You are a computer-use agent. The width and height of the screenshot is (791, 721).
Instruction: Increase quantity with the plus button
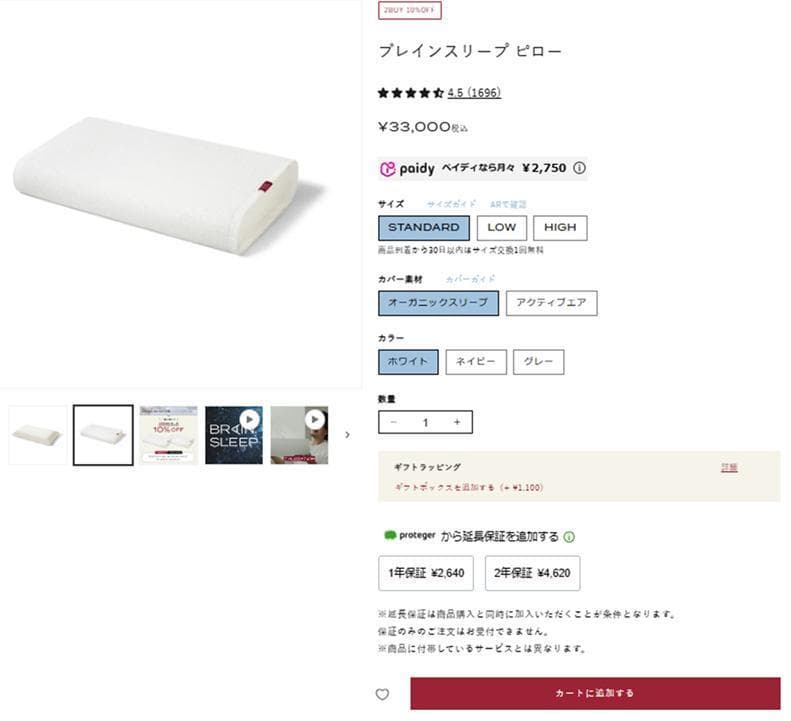457,422
